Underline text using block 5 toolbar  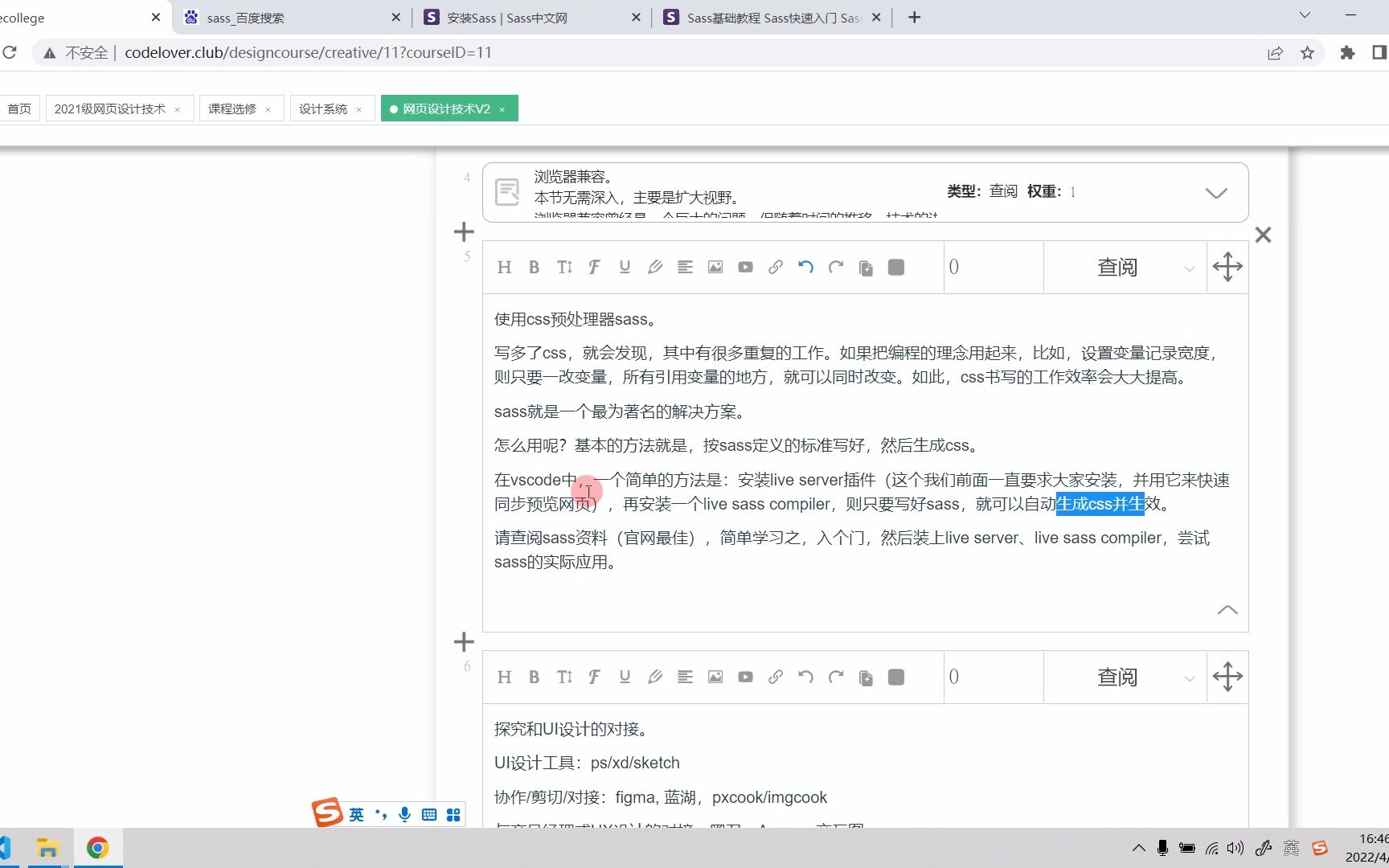tap(625, 268)
